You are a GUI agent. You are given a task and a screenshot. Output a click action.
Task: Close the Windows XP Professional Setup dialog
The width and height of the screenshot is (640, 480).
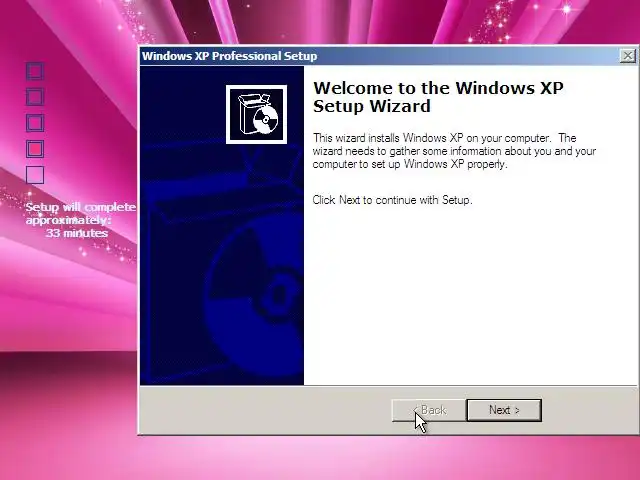pyautogui.click(x=628, y=56)
